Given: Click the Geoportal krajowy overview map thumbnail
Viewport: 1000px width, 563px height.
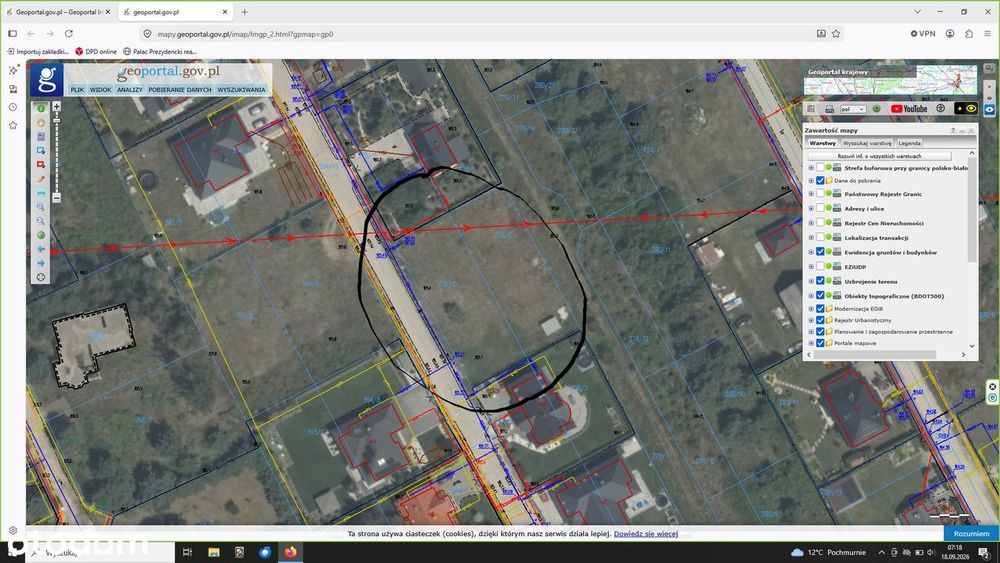Looking at the screenshot, I should (890, 80).
